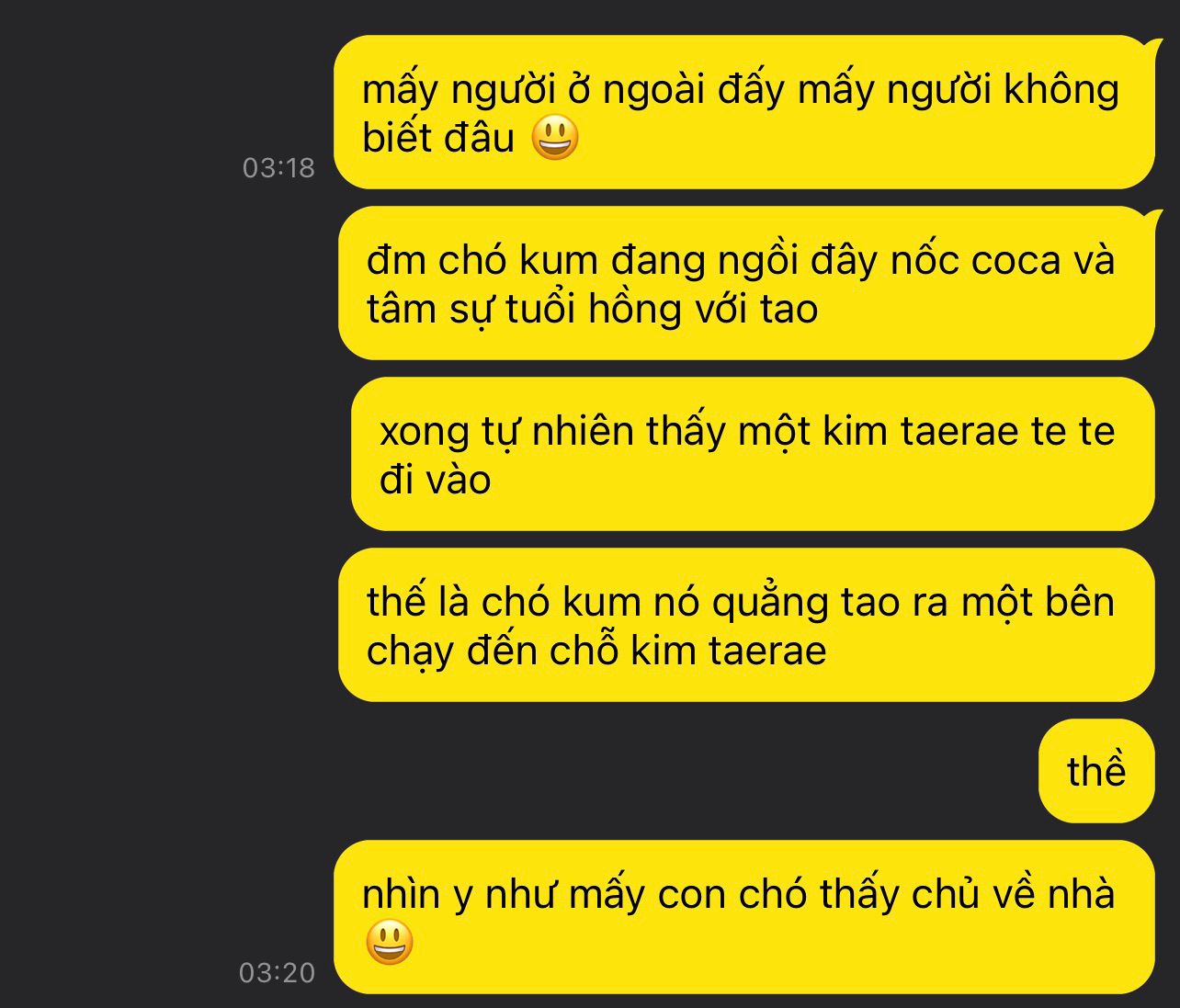Tap the short "thề" message bubble
The width and height of the screenshot is (1180, 1008).
(x=1096, y=771)
